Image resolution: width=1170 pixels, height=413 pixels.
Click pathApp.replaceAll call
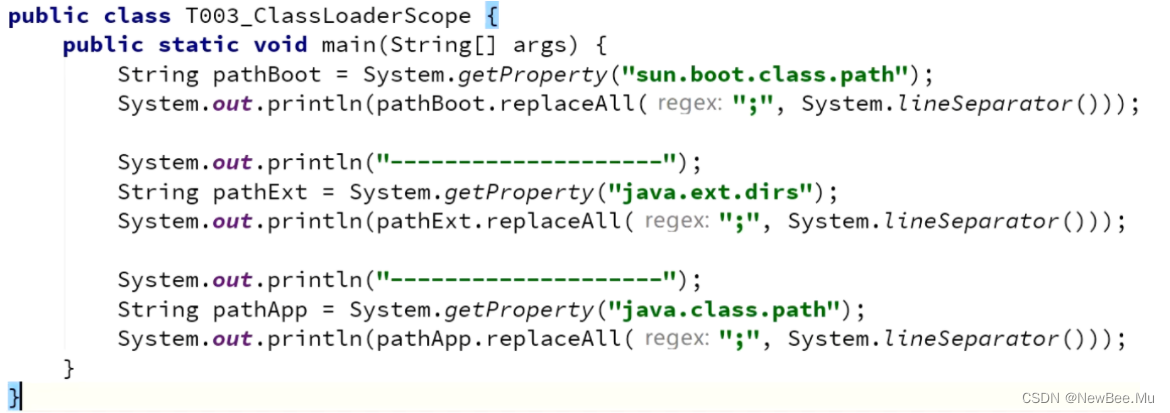[x=504, y=338]
